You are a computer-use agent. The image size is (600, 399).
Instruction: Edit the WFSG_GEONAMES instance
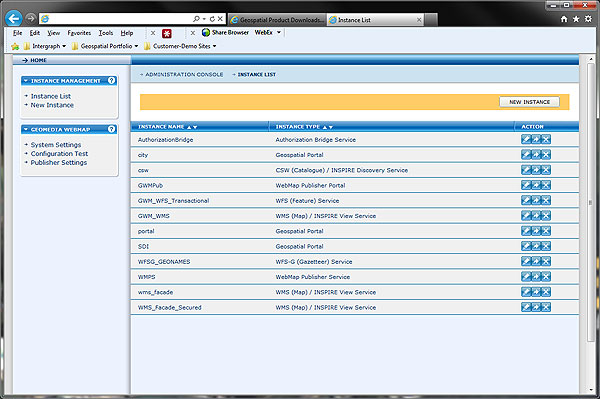(526, 261)
